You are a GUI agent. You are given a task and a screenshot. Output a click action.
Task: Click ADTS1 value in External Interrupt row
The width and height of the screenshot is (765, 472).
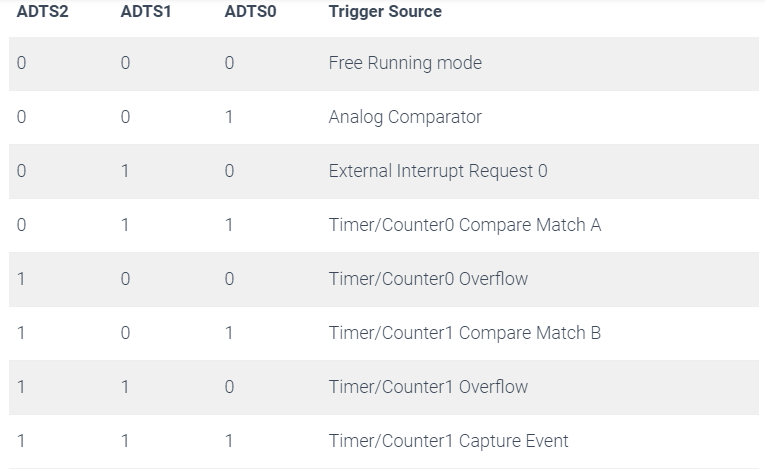125,171
